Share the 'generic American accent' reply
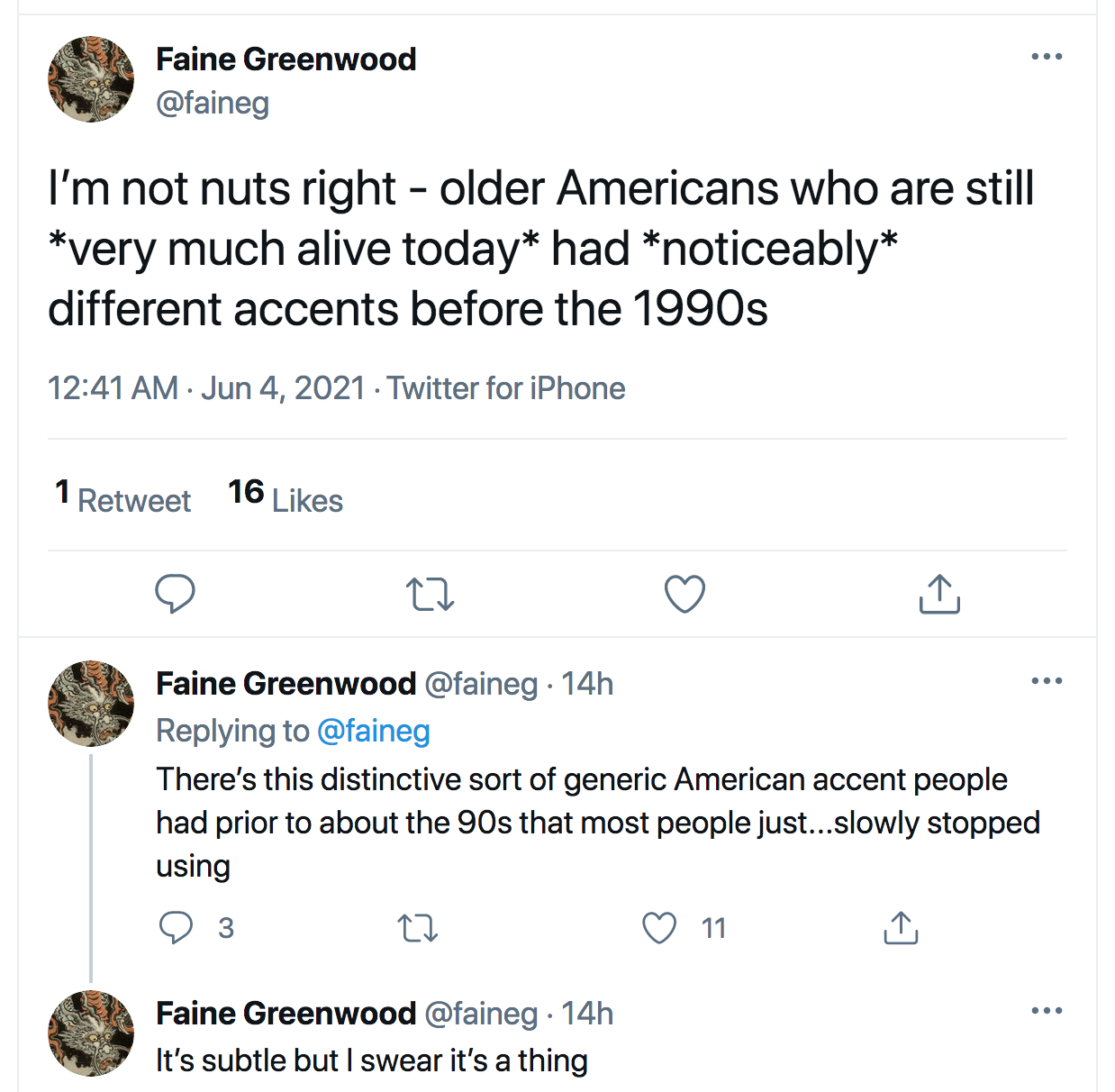Screen dimensions: 1115x1092 [901, 927]
